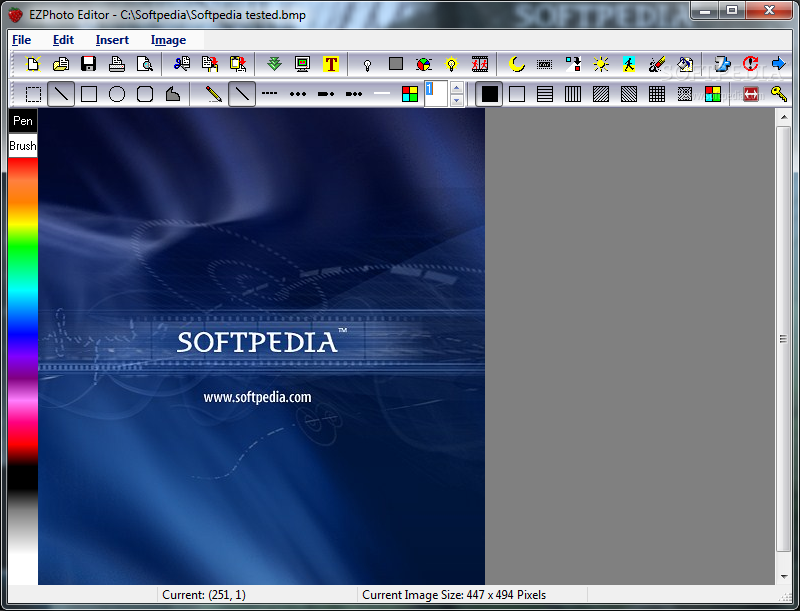Screen dimensions: 800x611
Task: Insert text with yellow T icon
Action: 331,64
